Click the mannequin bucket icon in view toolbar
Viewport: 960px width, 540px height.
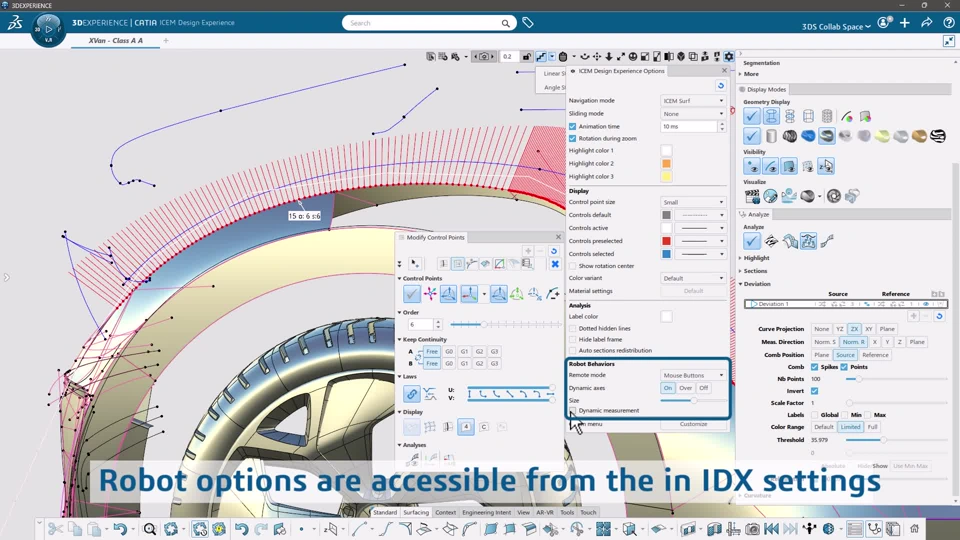coord(563,56)
